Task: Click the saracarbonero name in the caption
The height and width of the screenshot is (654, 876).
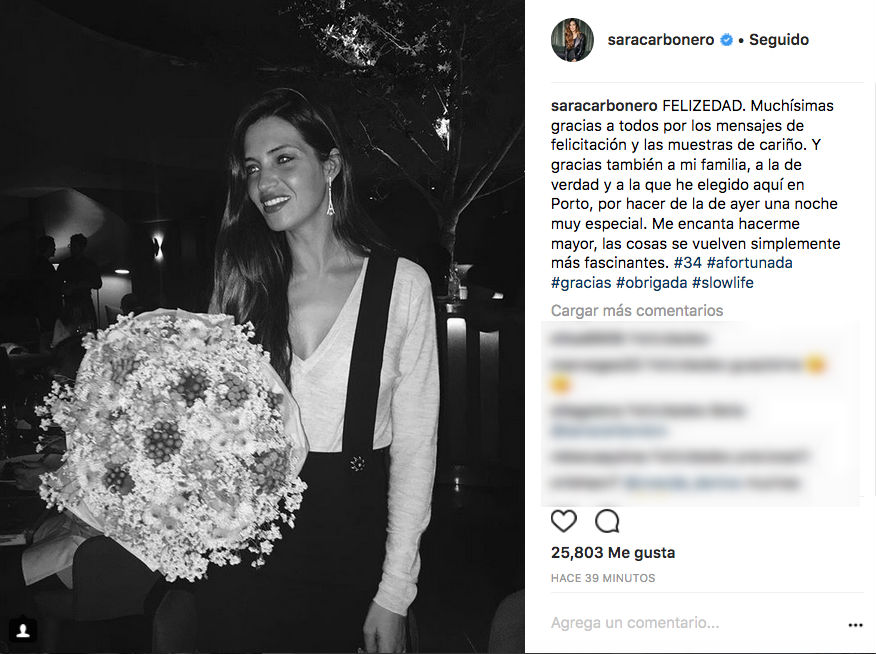Action: pyautogui.click(x=604, y=106)
